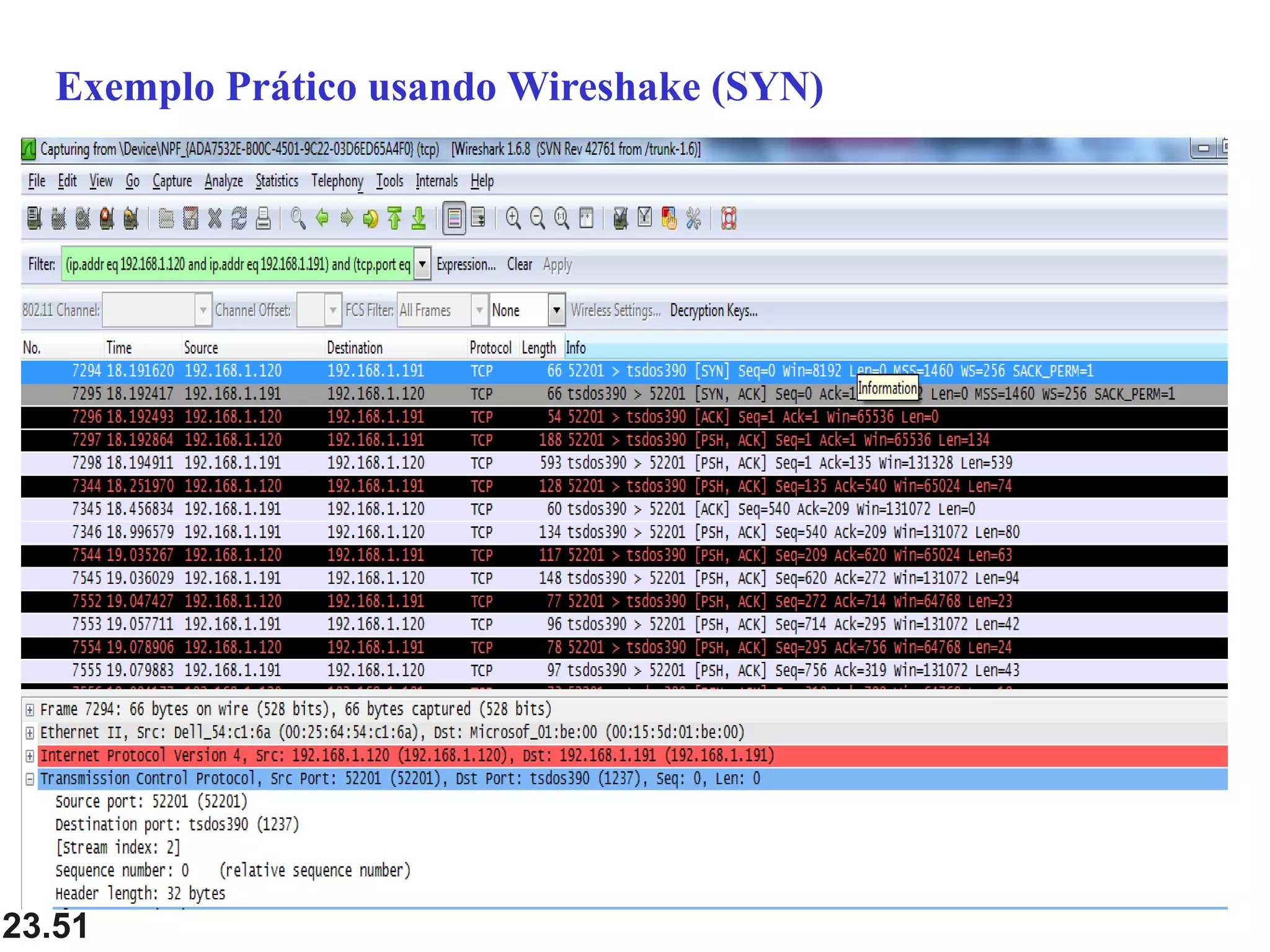Expand the Ethernet II tree node
Screen dimensions: 1270x952
[x=29, y=733]
